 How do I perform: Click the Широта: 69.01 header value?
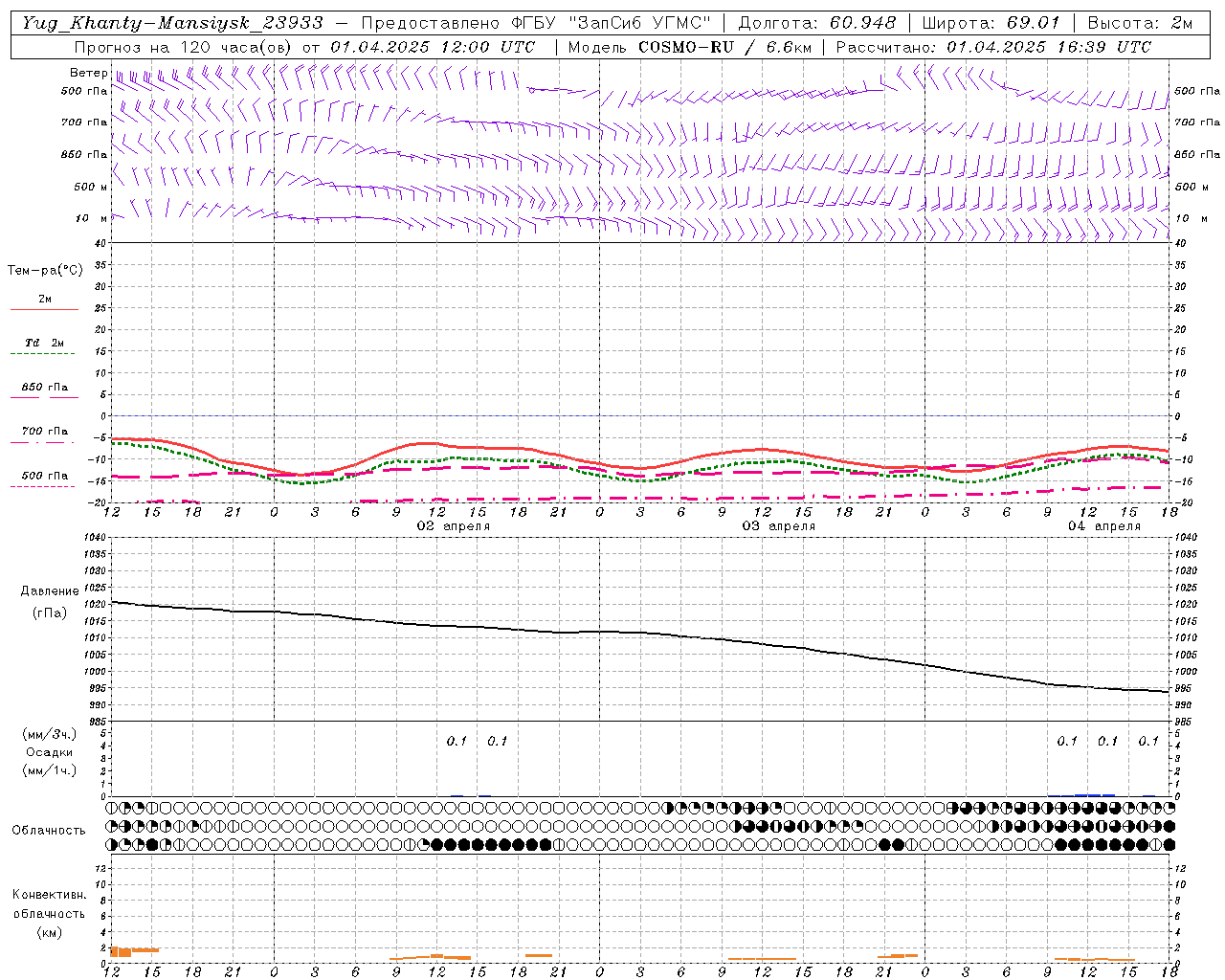(991, 23)
